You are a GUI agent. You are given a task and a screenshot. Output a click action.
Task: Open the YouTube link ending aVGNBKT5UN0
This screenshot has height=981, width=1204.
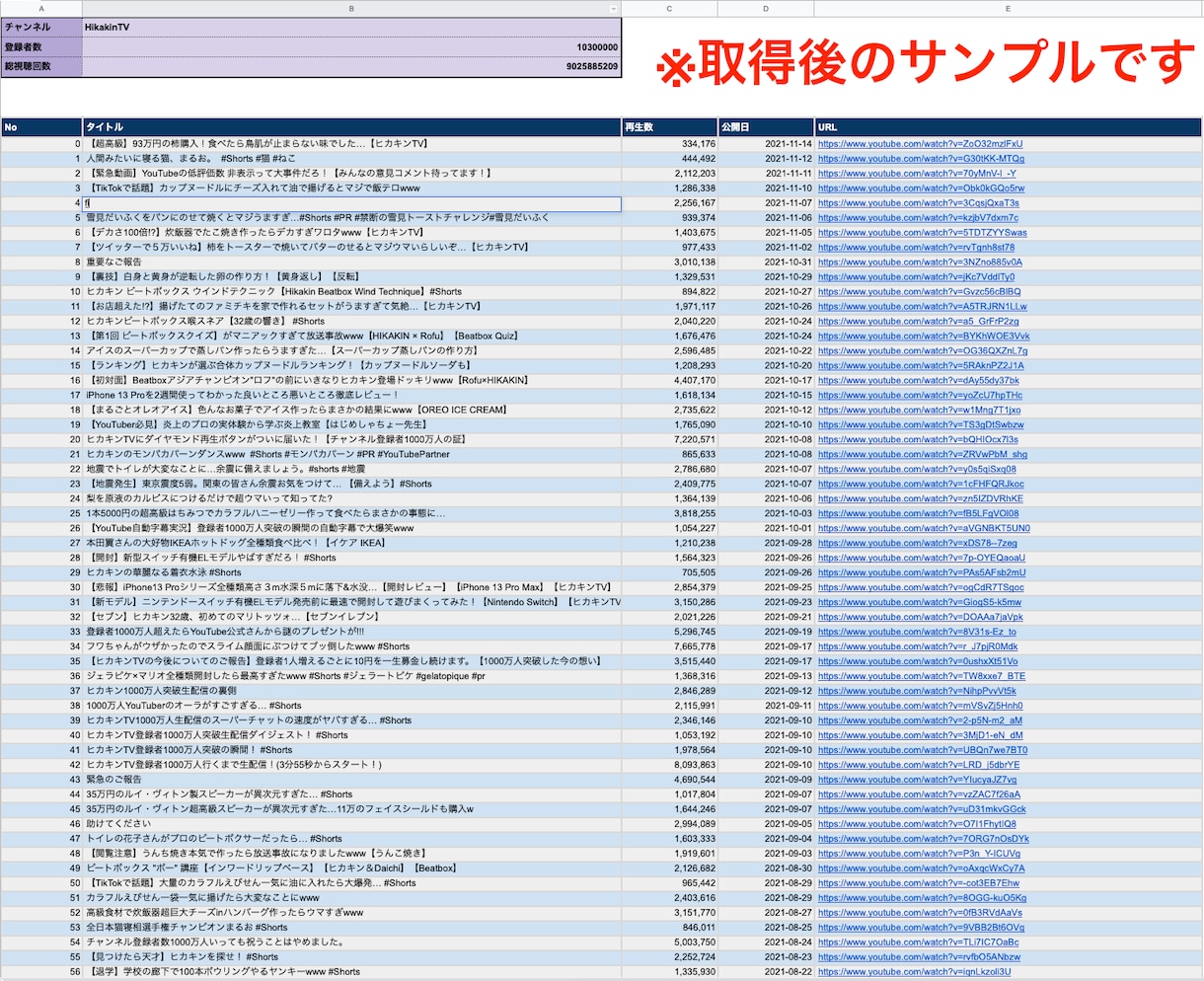pos(924,528)
